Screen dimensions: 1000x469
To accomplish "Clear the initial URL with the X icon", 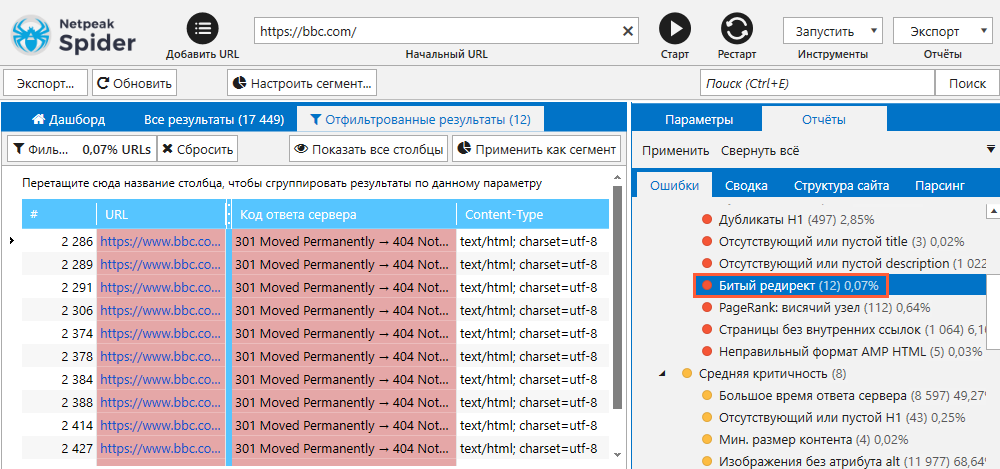I will coord(628,31).
